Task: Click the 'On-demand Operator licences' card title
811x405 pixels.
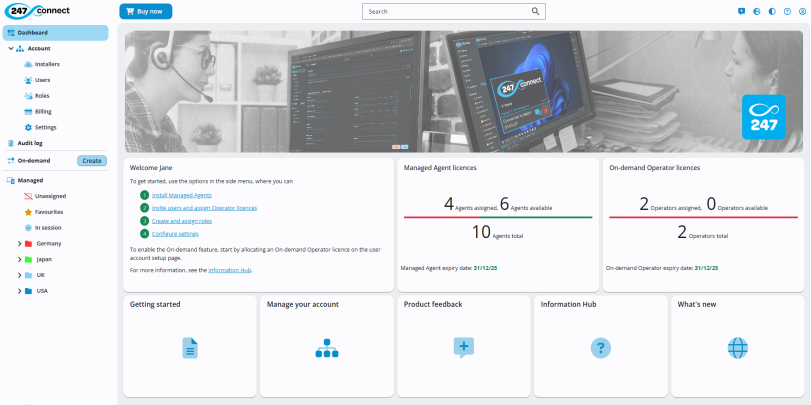Action: (654, 168)
